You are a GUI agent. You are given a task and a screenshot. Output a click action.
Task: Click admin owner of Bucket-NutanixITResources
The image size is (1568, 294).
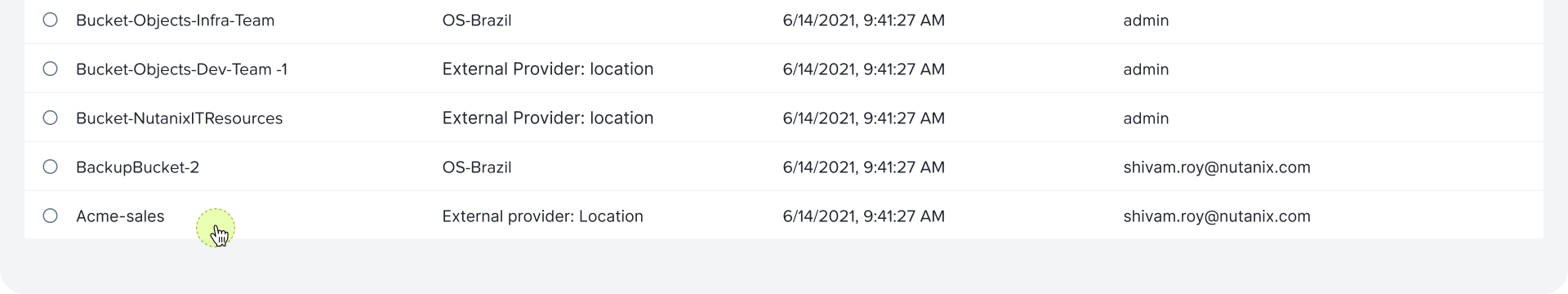pos(1146,118)
